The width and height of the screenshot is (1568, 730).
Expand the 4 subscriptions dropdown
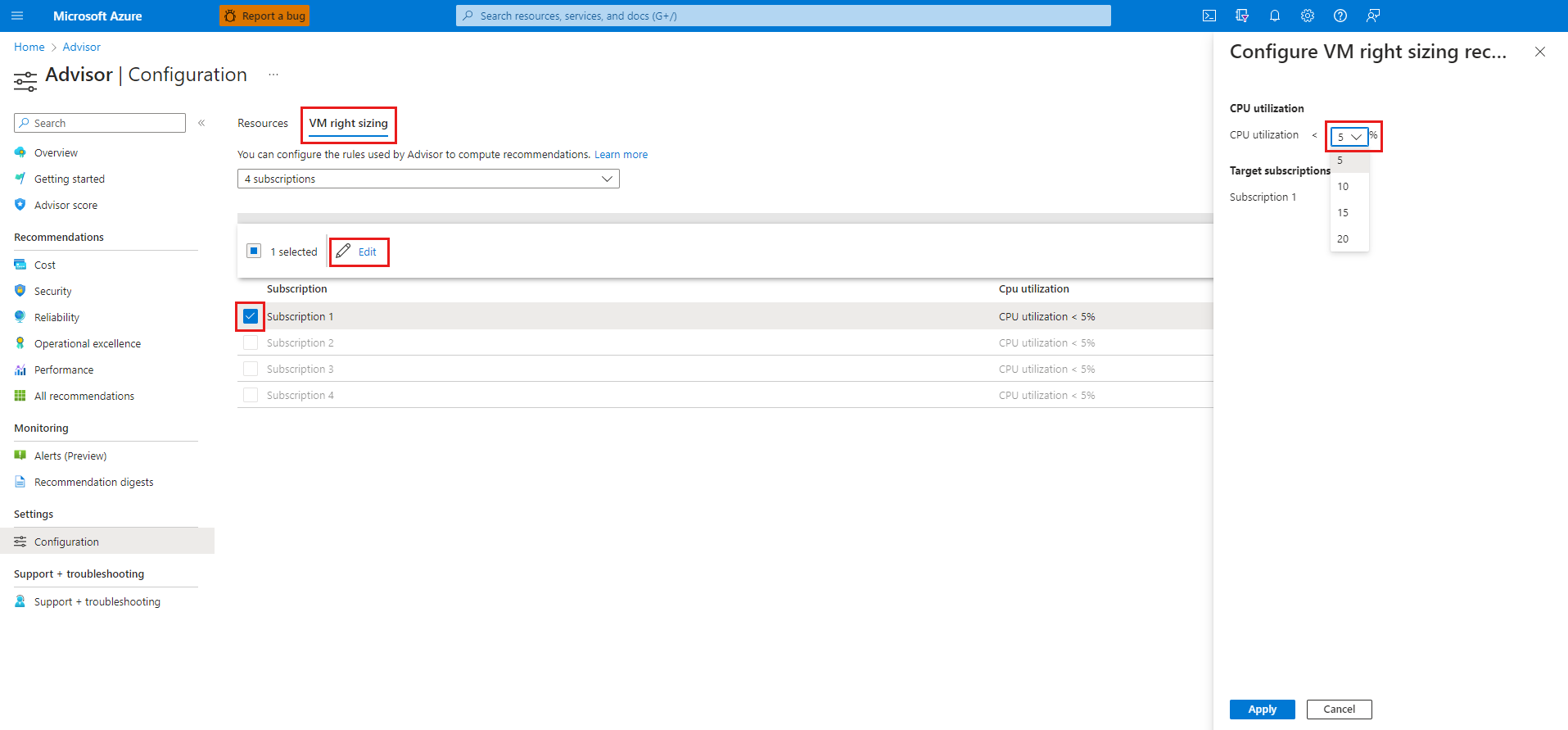(428, 179)
